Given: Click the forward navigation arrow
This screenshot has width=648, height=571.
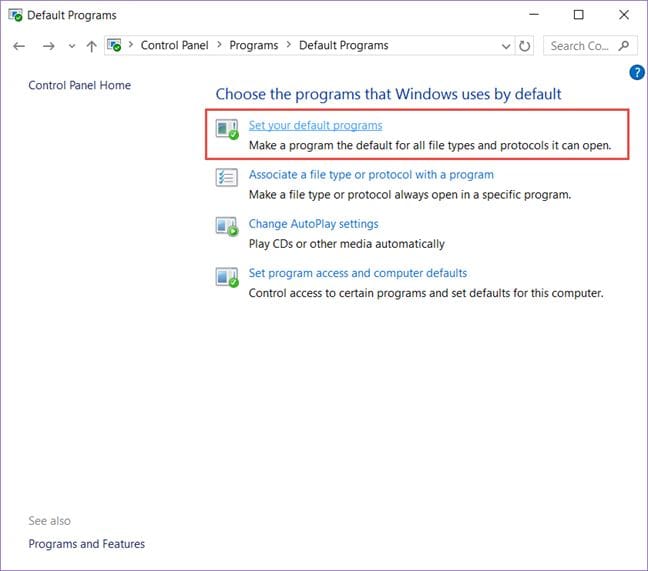Looking at the screenshot, I should (x=48, y=46).
